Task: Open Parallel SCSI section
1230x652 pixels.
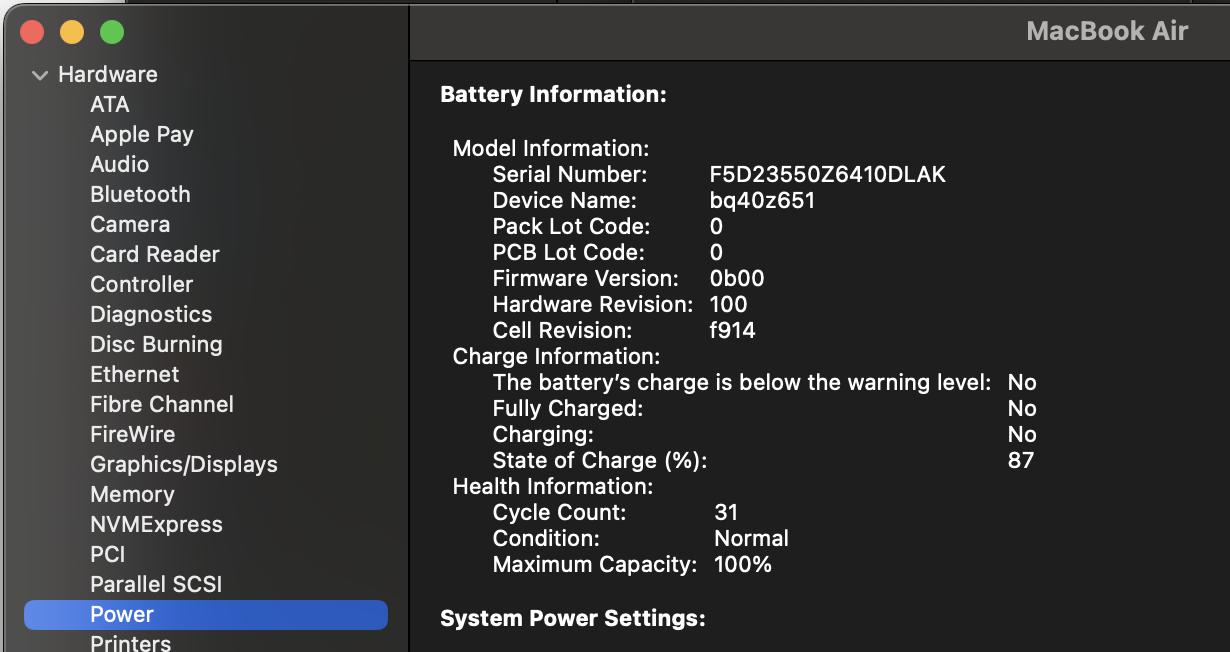Action: tap(156, 584)
